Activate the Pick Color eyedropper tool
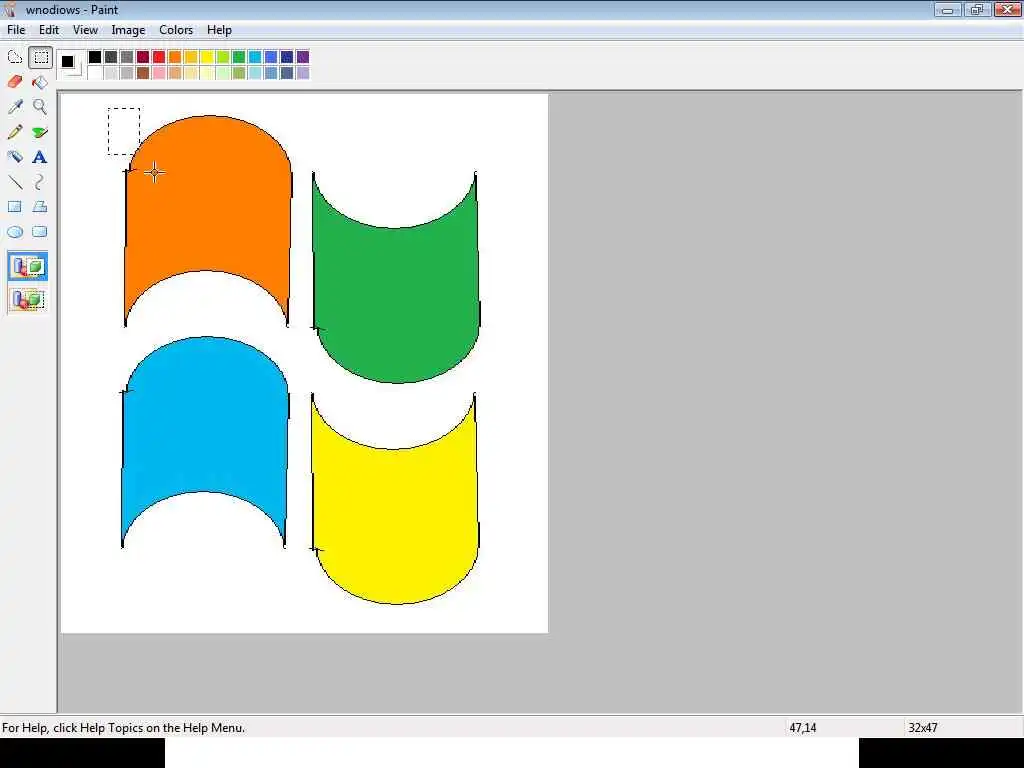1024x768 pixels. click(15, 107)
